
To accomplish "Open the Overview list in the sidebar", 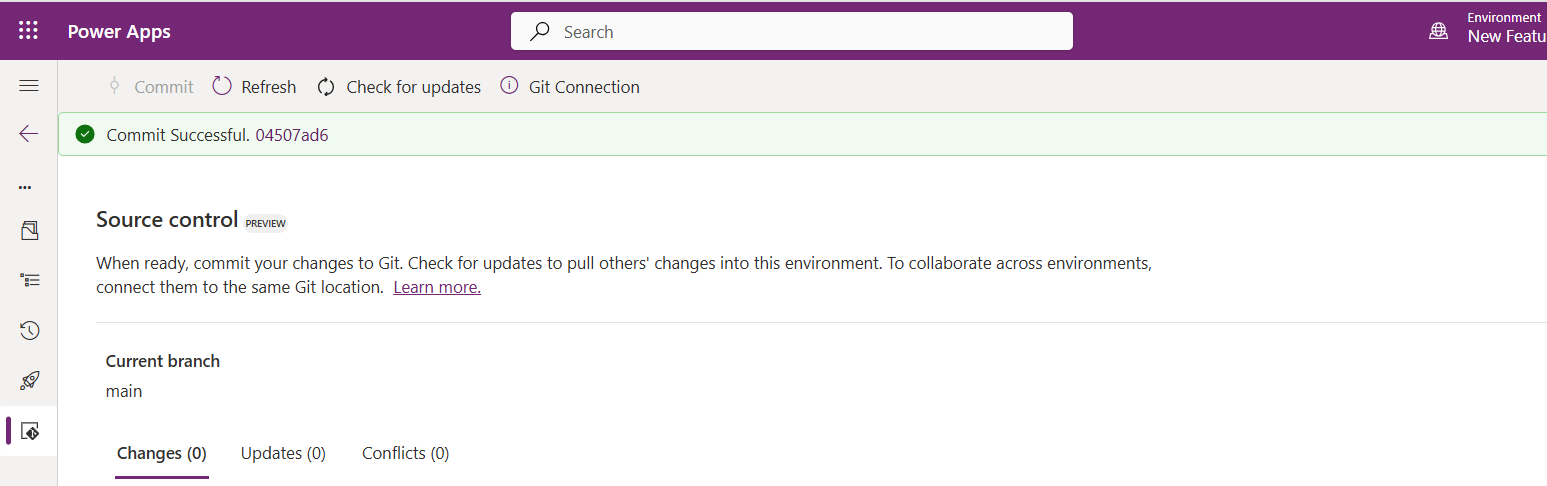I will pyautogui.click(x=29, y=281).
